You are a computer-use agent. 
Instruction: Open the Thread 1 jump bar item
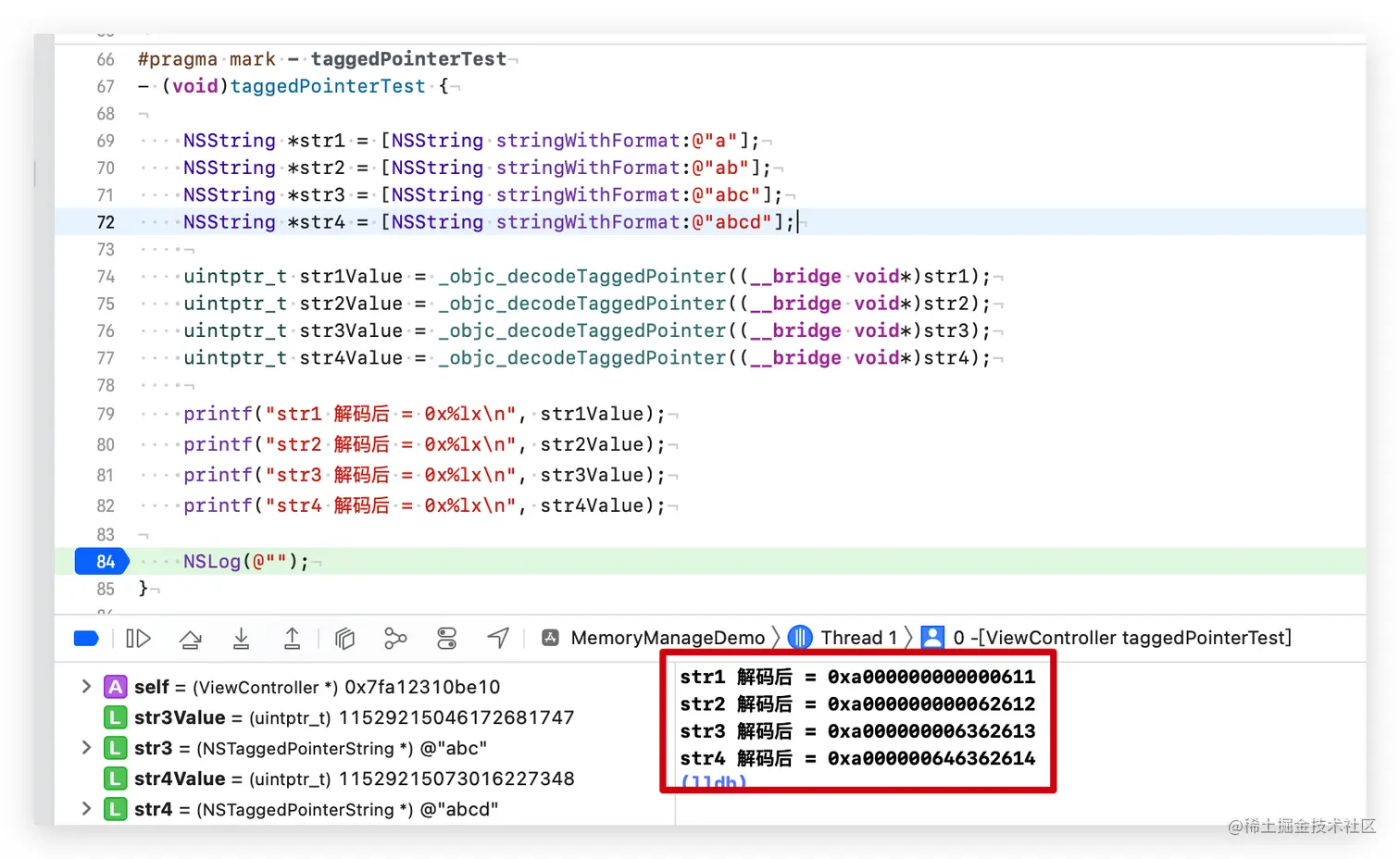tap(856, 638)
